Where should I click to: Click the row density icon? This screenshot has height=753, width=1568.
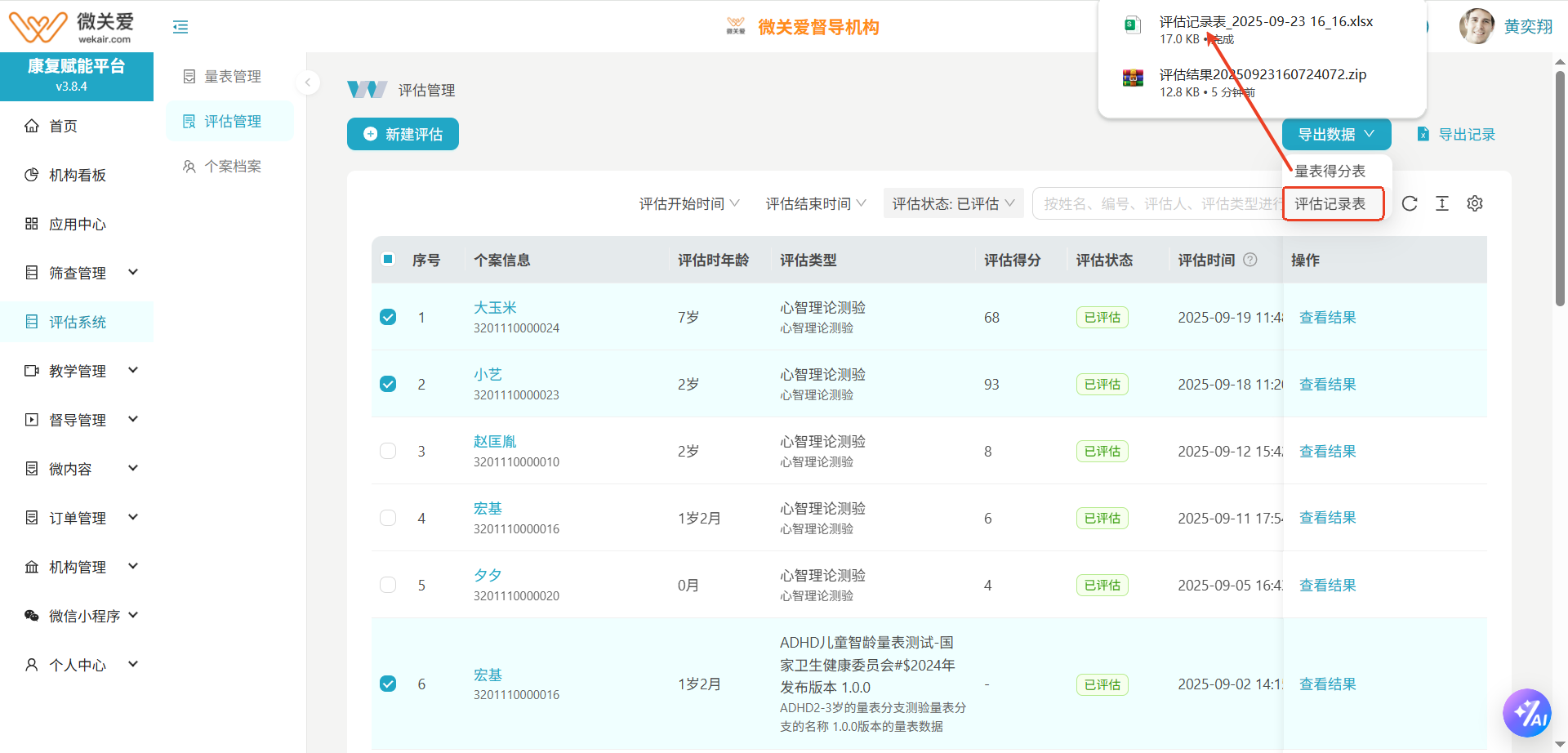click(1442, 203)
